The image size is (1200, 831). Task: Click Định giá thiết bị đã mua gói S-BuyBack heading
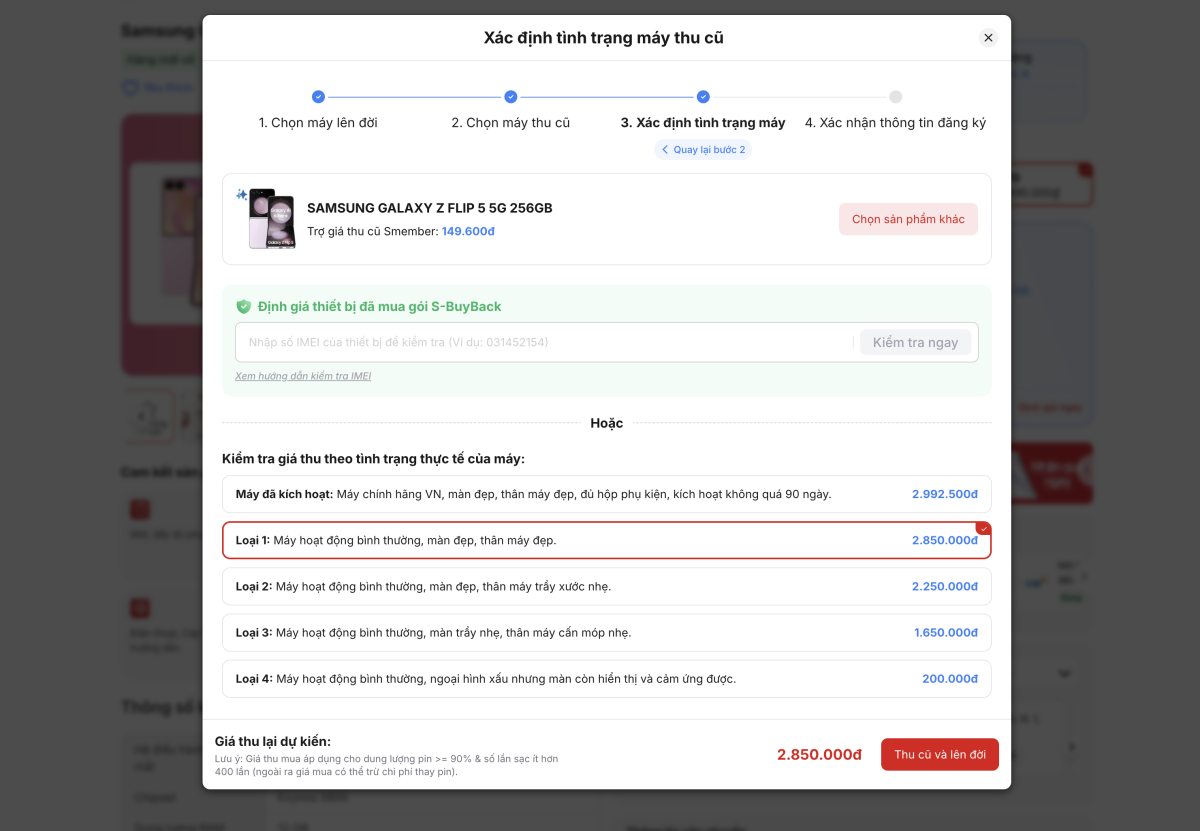380,306
